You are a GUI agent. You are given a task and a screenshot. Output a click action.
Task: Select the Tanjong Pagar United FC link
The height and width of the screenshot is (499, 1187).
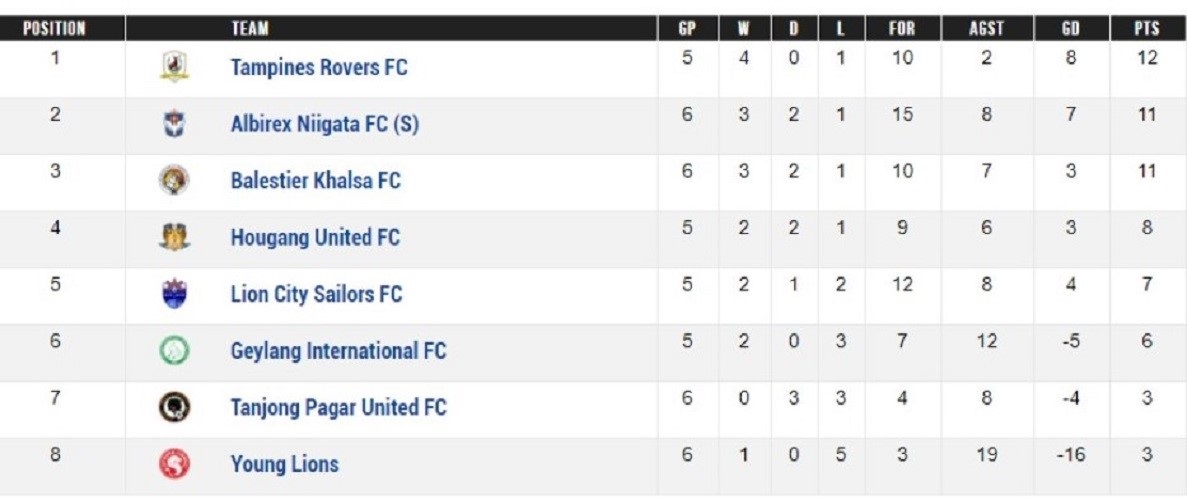(338, 408)
